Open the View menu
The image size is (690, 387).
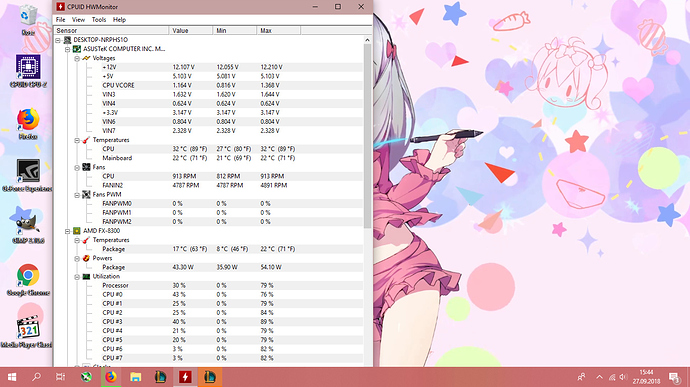click(78, 20)
